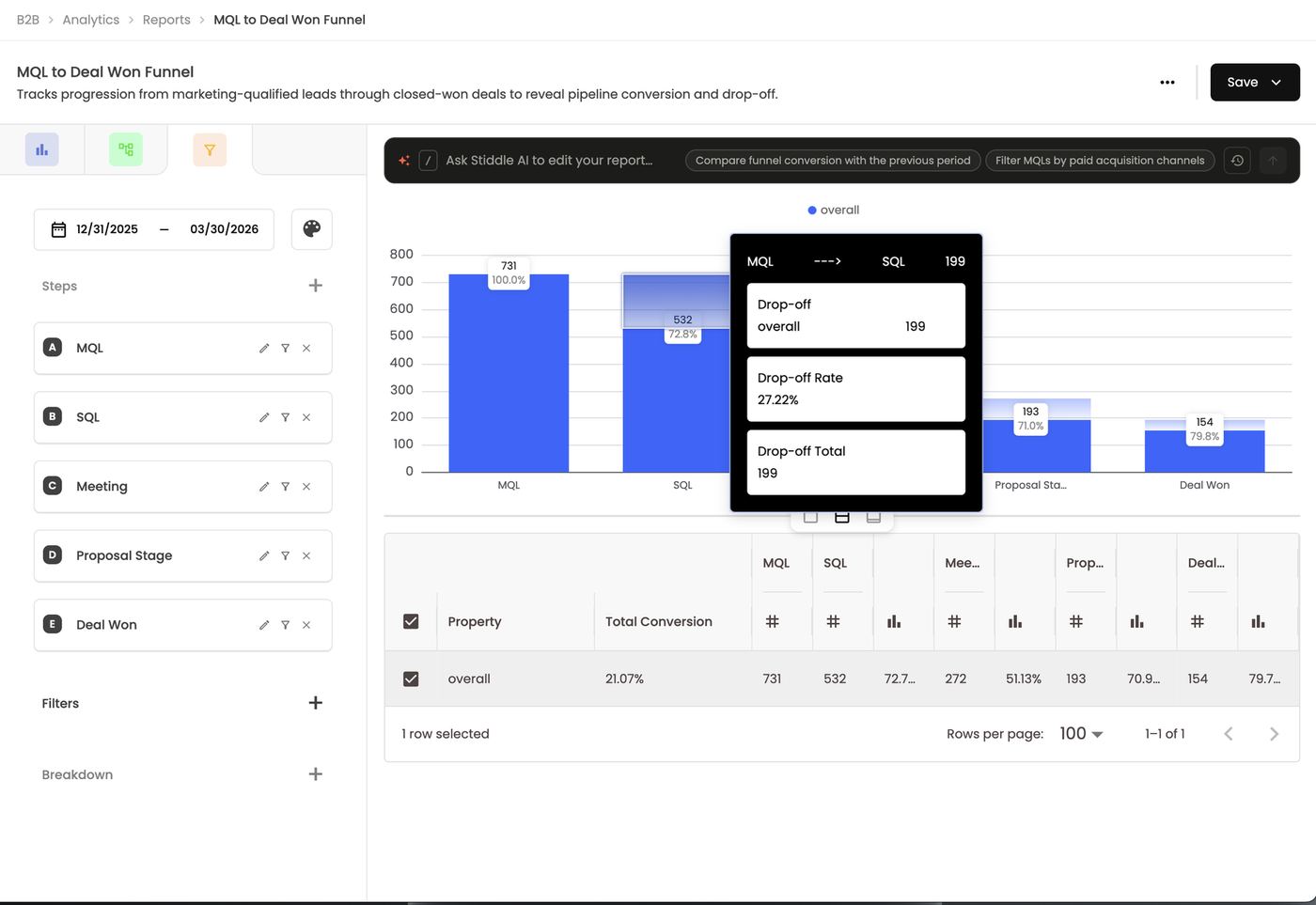Sort by the Property column header
This screenshot has height=905, width=1316.
coord(475,621)
